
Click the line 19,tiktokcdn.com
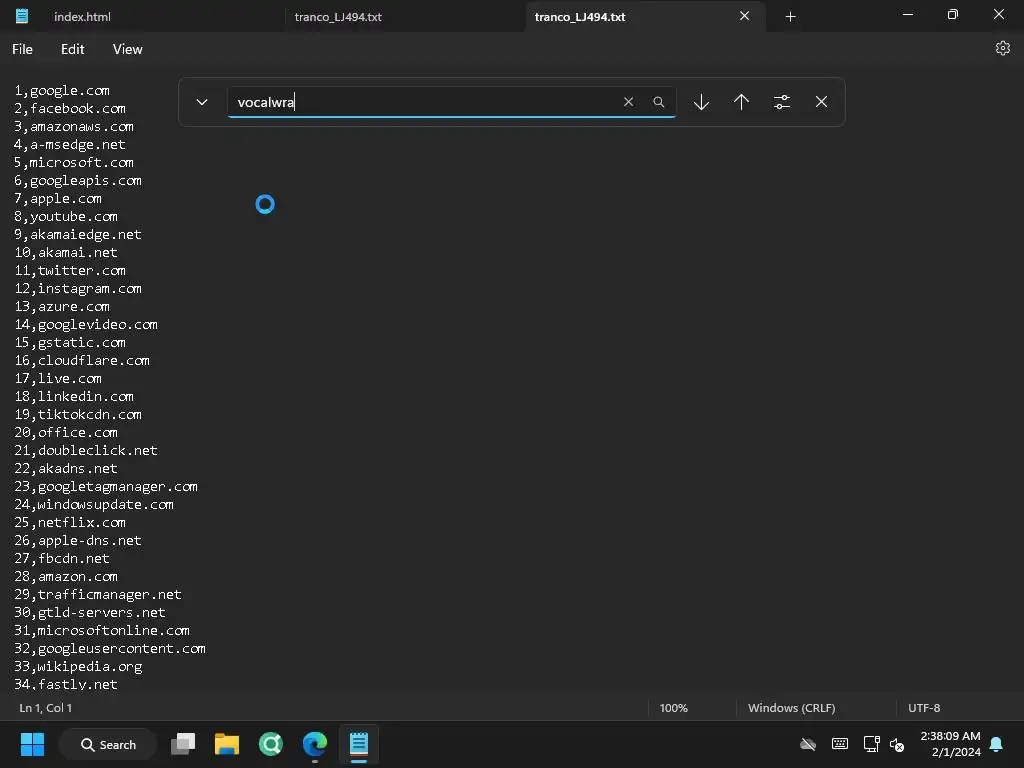(78, 415)
